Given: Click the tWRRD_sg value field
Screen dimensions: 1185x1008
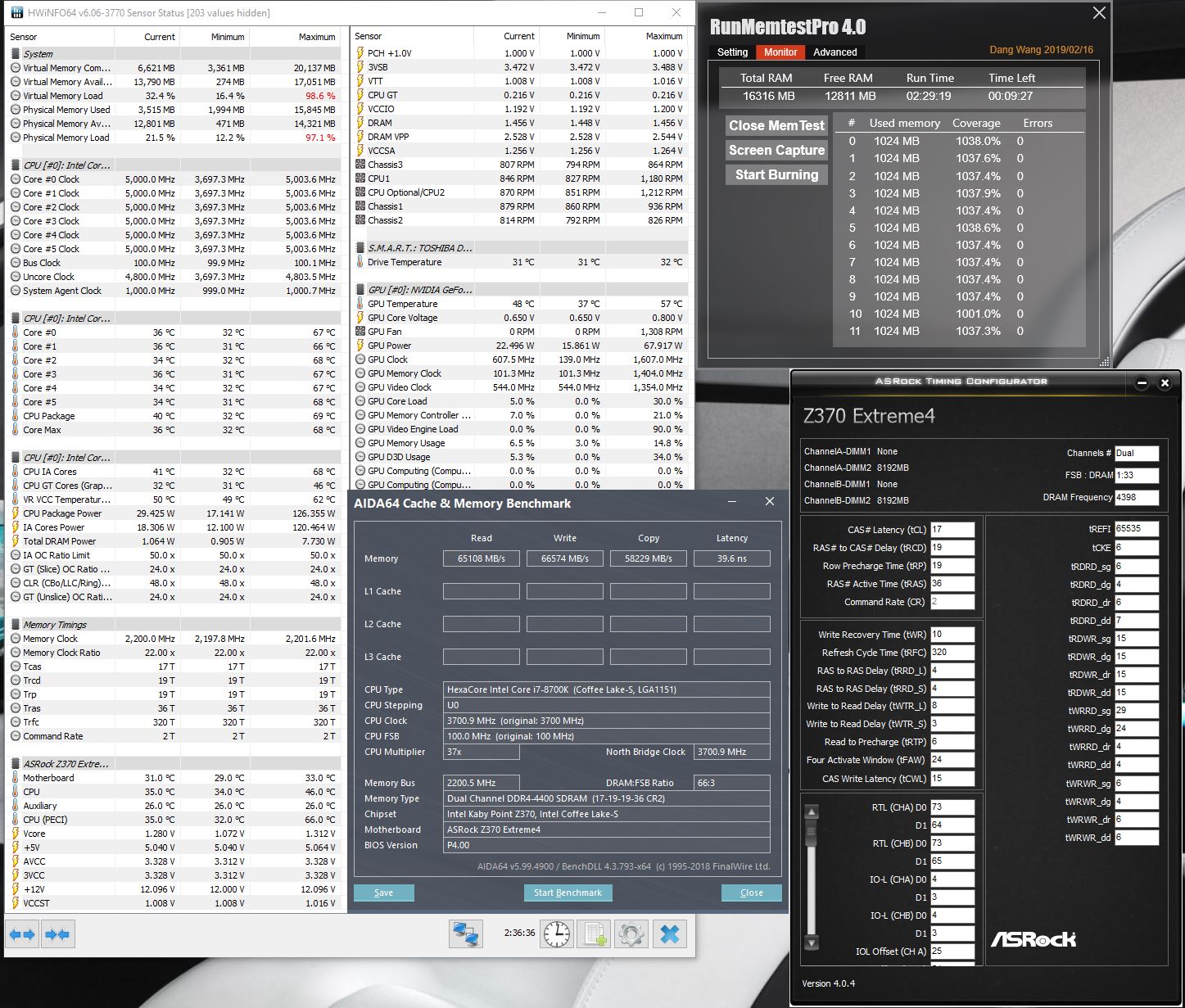Looking at the screenshot, I should 1137,711.
